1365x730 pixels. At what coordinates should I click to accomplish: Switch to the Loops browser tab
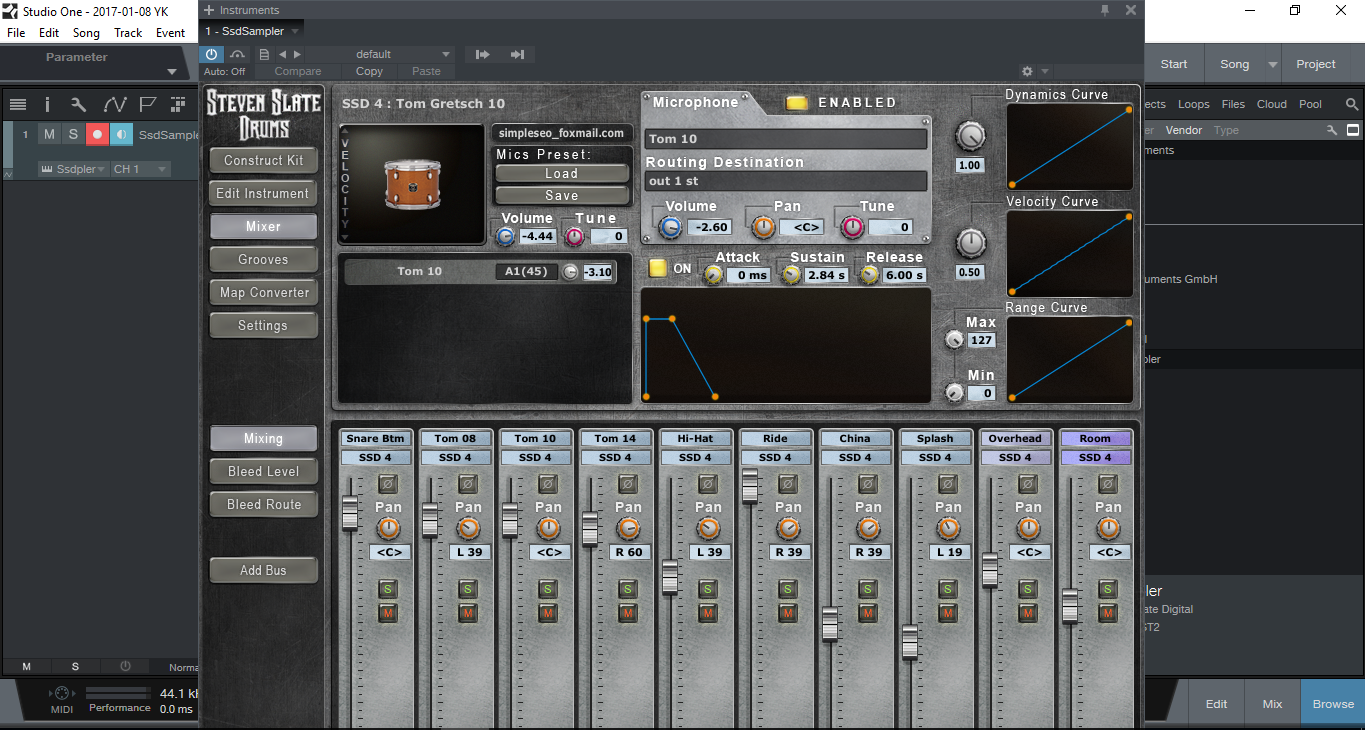tap(1193, 104)
